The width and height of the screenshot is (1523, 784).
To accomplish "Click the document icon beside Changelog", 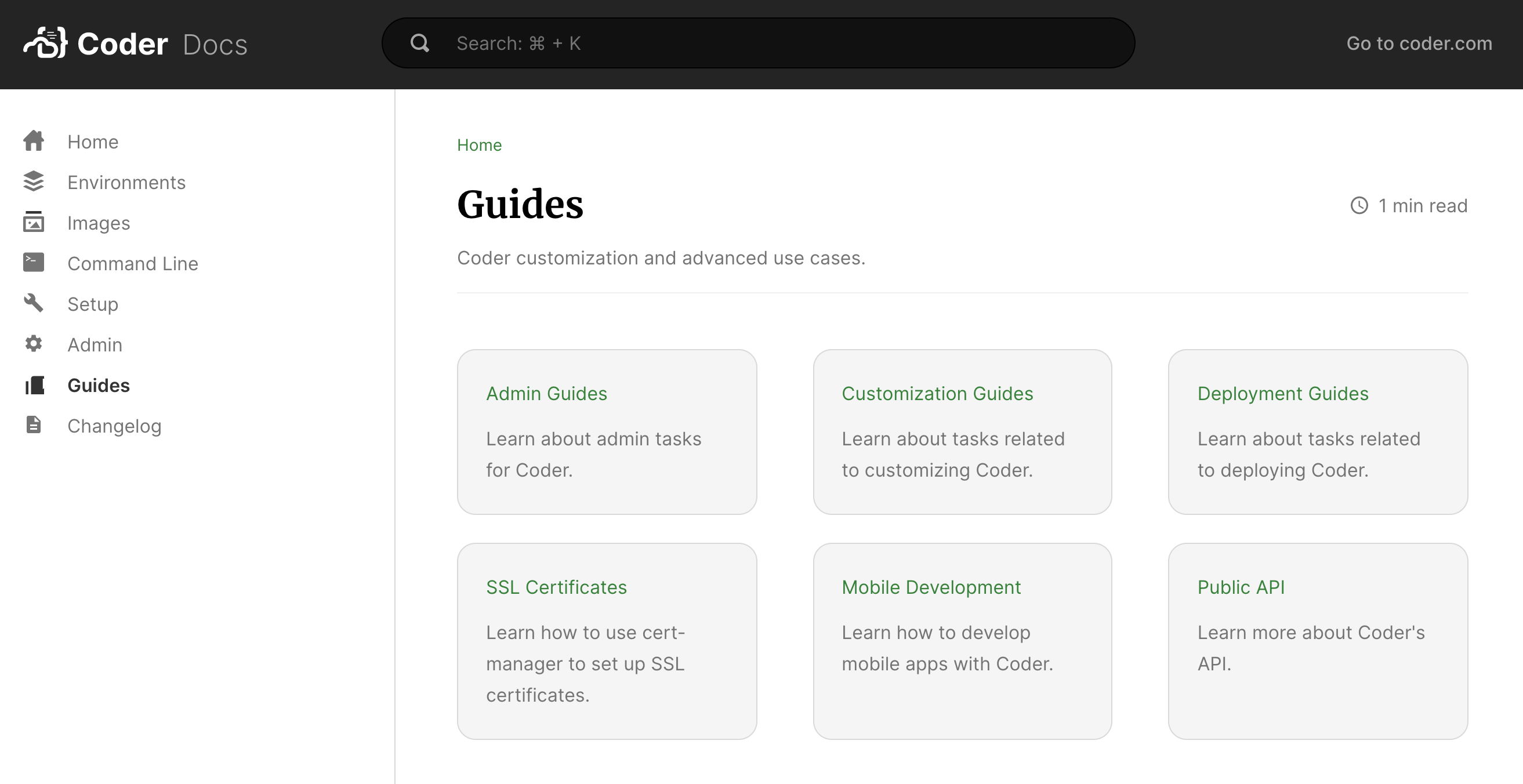I will point(34,425).
